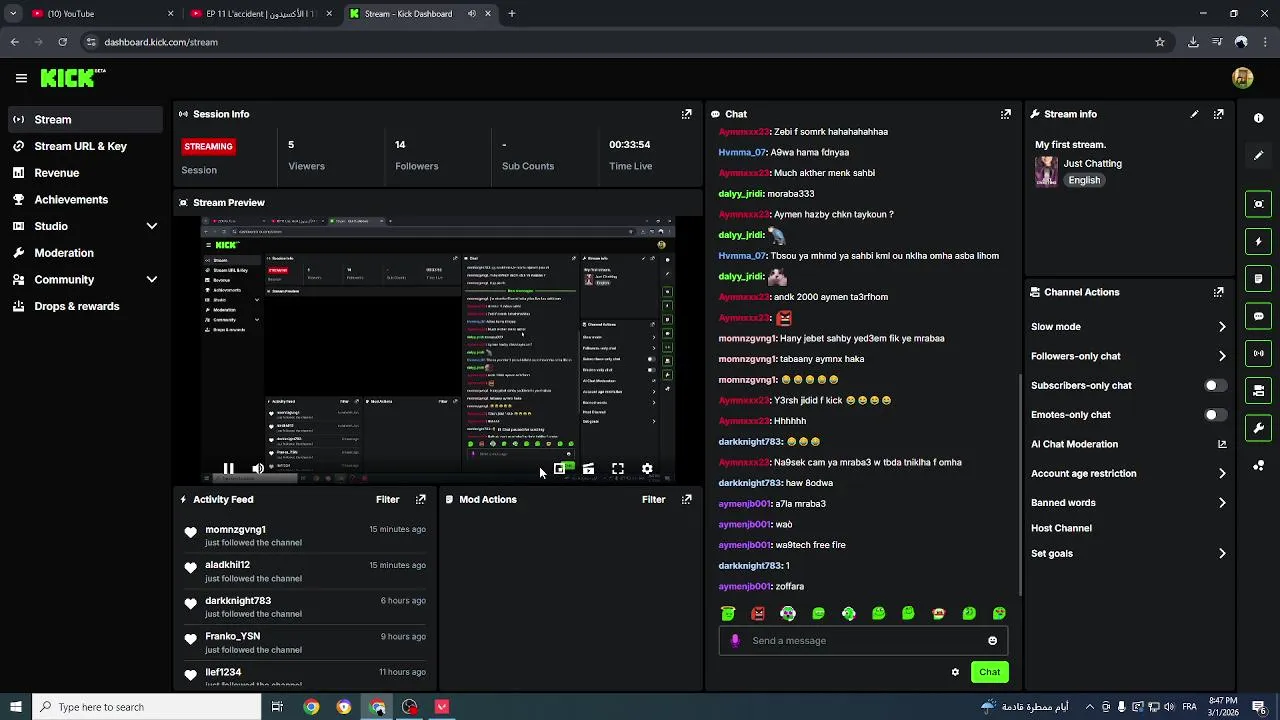Focus the Send a message input
The image size is (1280, 720).
(862, 641)
